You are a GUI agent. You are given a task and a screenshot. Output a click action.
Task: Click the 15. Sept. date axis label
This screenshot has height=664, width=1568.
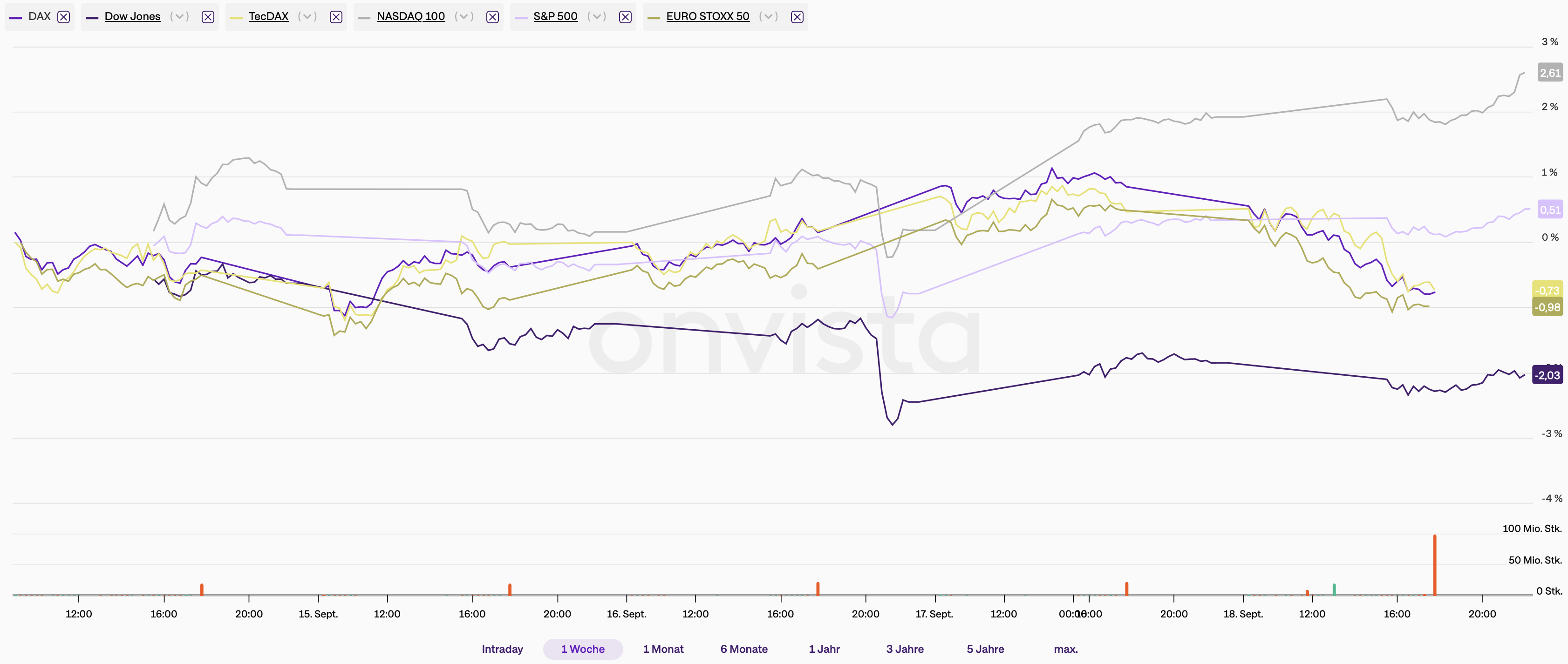[318, 614]
